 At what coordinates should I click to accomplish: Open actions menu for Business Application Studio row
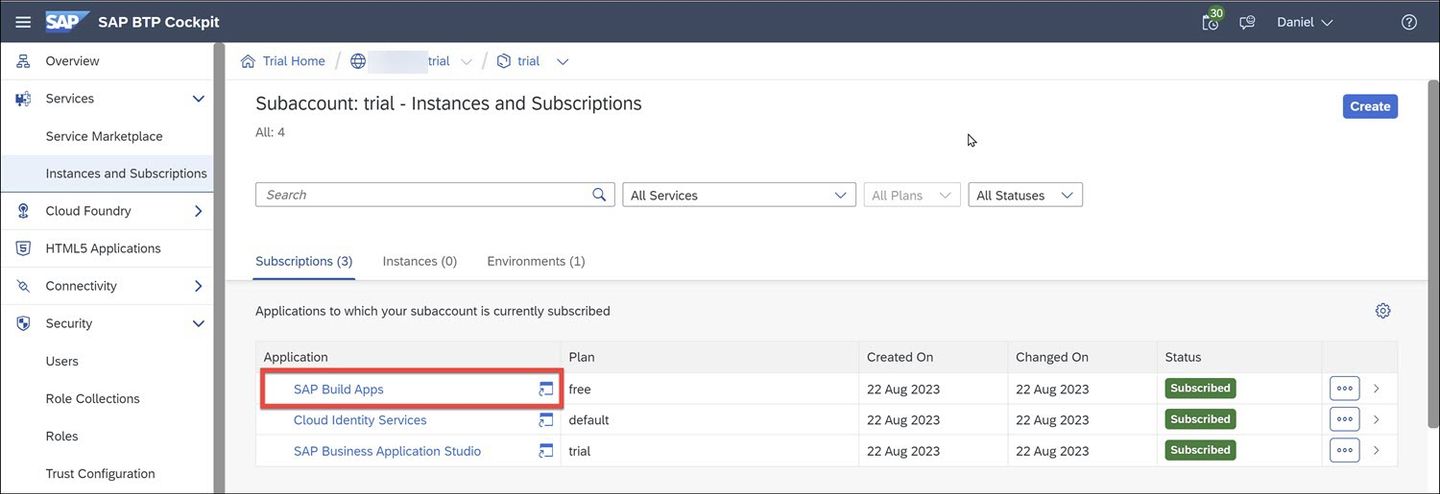[x=1345, y=451]
